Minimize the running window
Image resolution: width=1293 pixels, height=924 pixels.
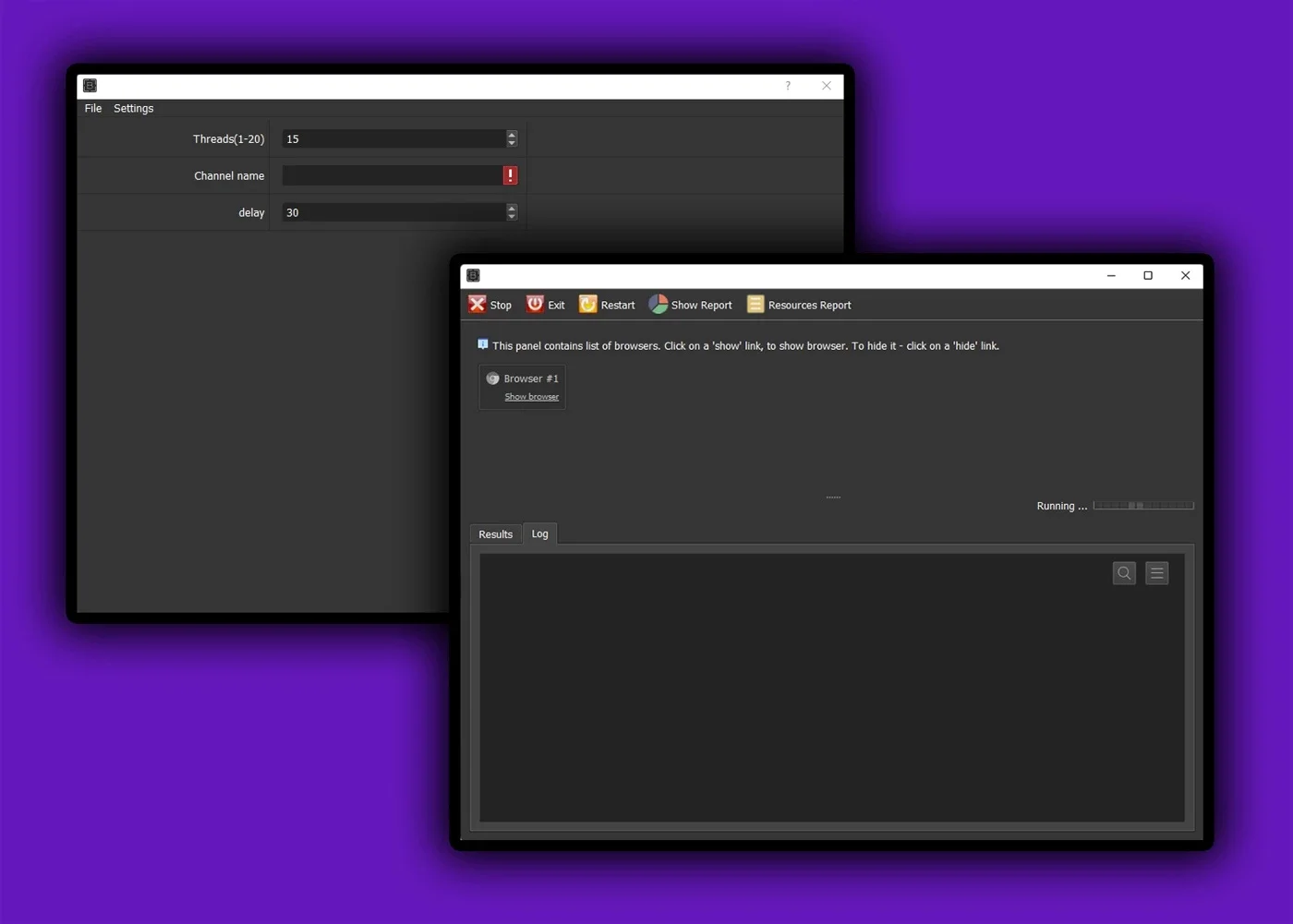point(1111,275)
